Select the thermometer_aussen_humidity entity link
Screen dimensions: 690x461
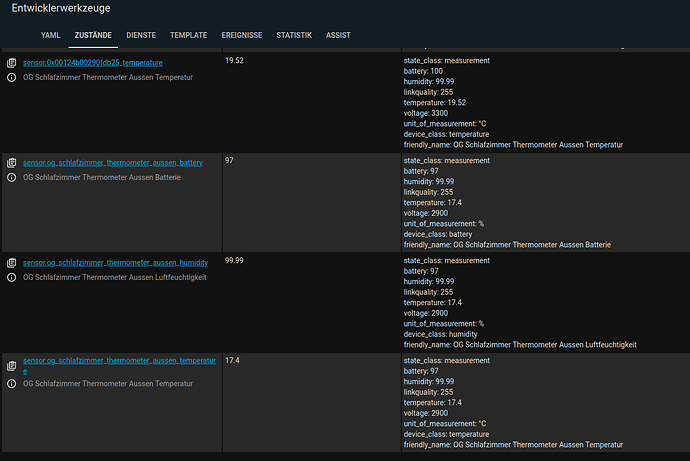pyautogui.click(x=114, y=262)
